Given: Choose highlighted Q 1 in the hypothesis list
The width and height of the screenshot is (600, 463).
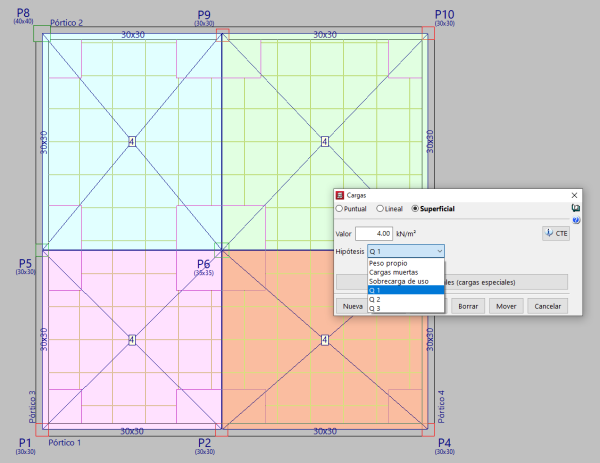Looking at the screenshot, I should pyautogui.click(x=406, y=290).
